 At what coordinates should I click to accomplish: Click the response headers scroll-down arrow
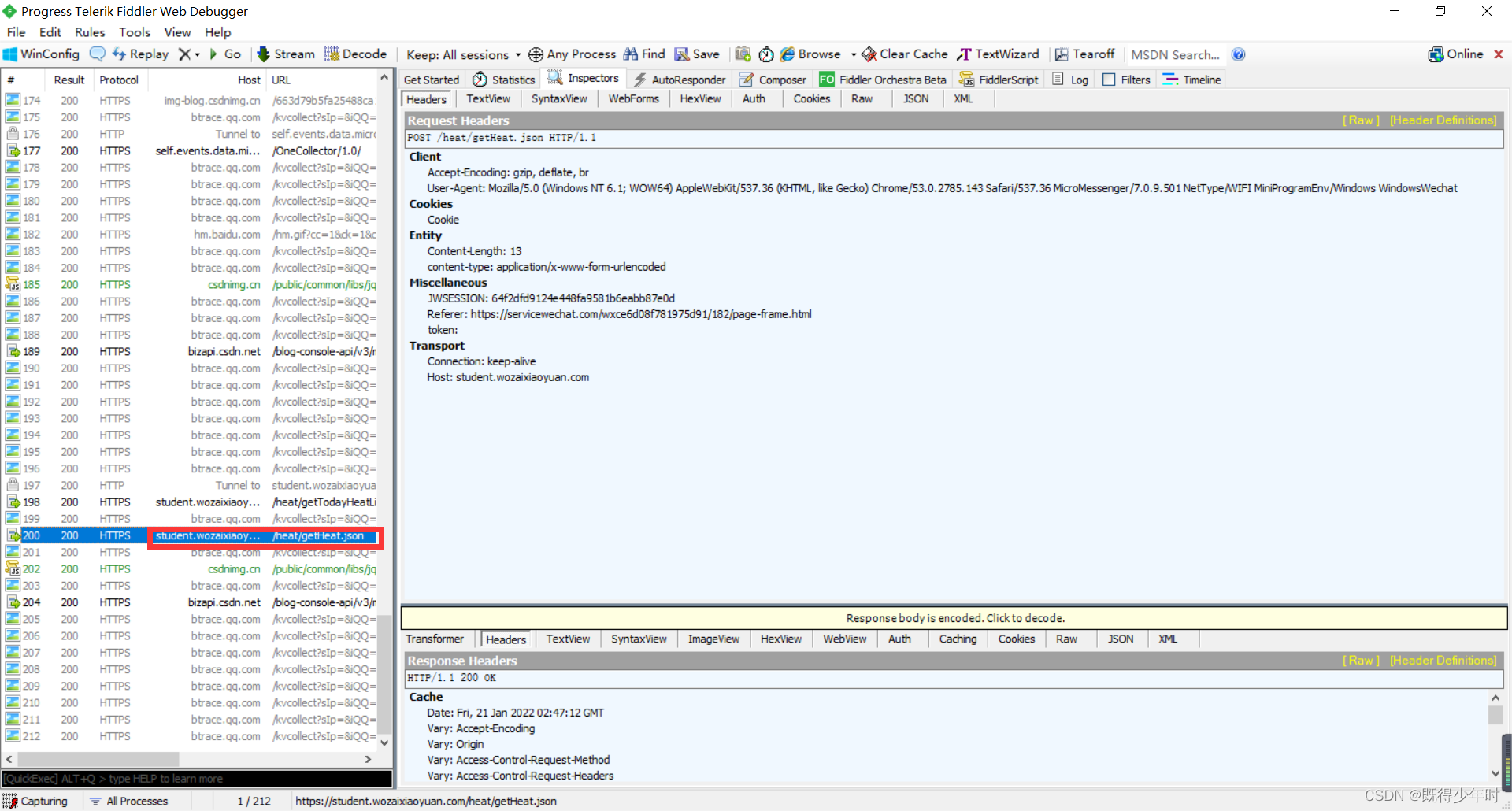pos(1495,773)
